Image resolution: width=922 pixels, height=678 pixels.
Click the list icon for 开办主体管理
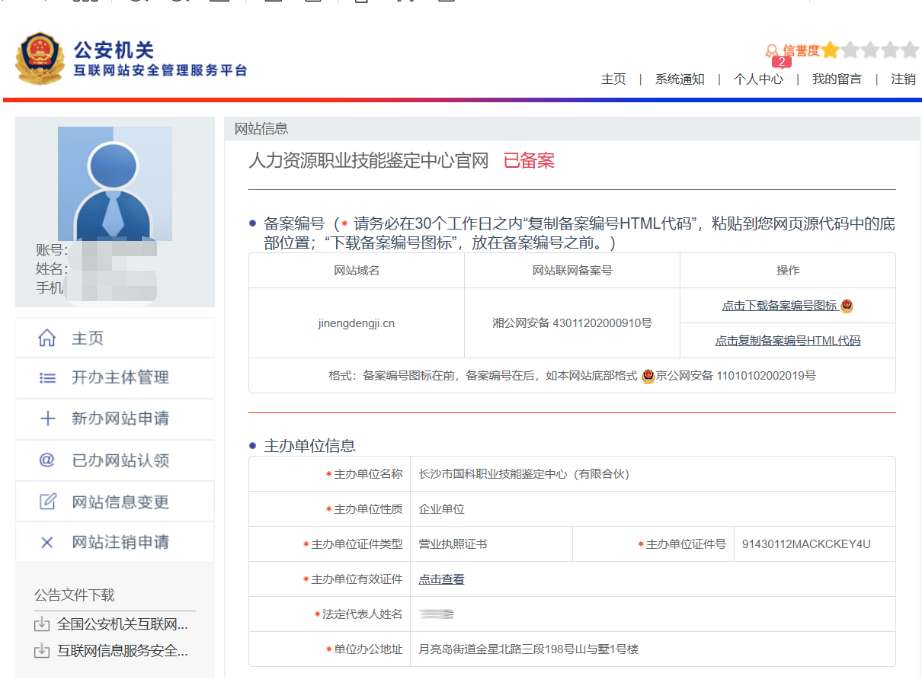coord(47,378)
